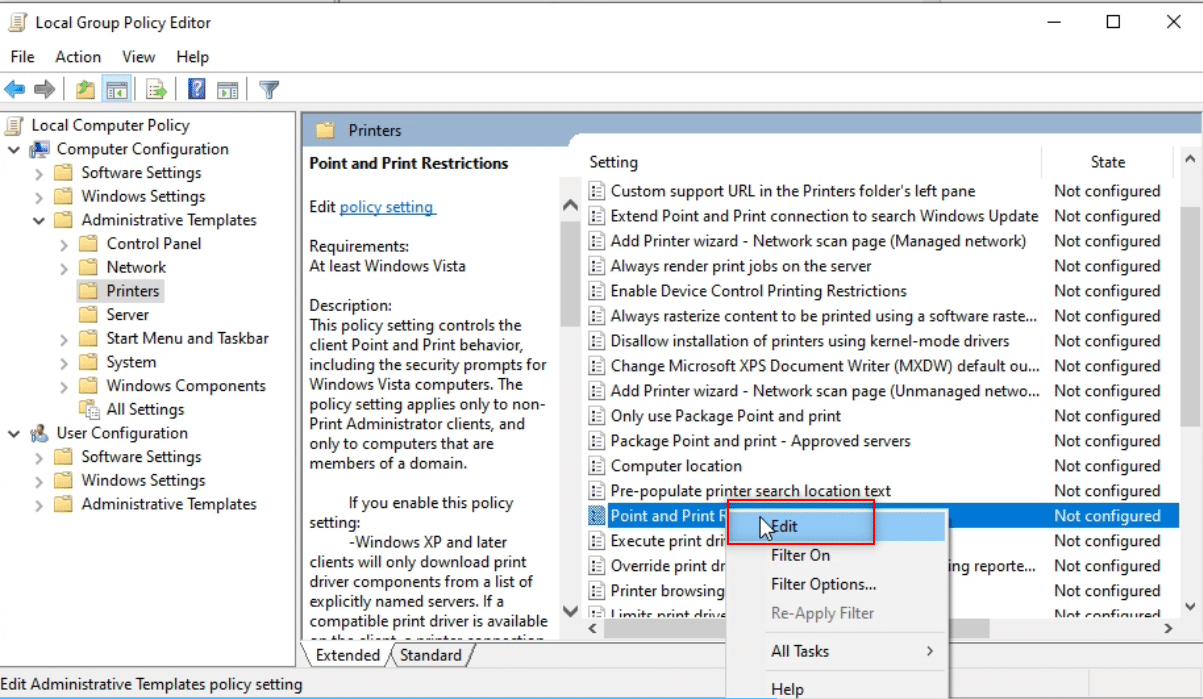Select the Printers tree item
The height and width of the screenshot is (699, 1203).
click(133, 291)
